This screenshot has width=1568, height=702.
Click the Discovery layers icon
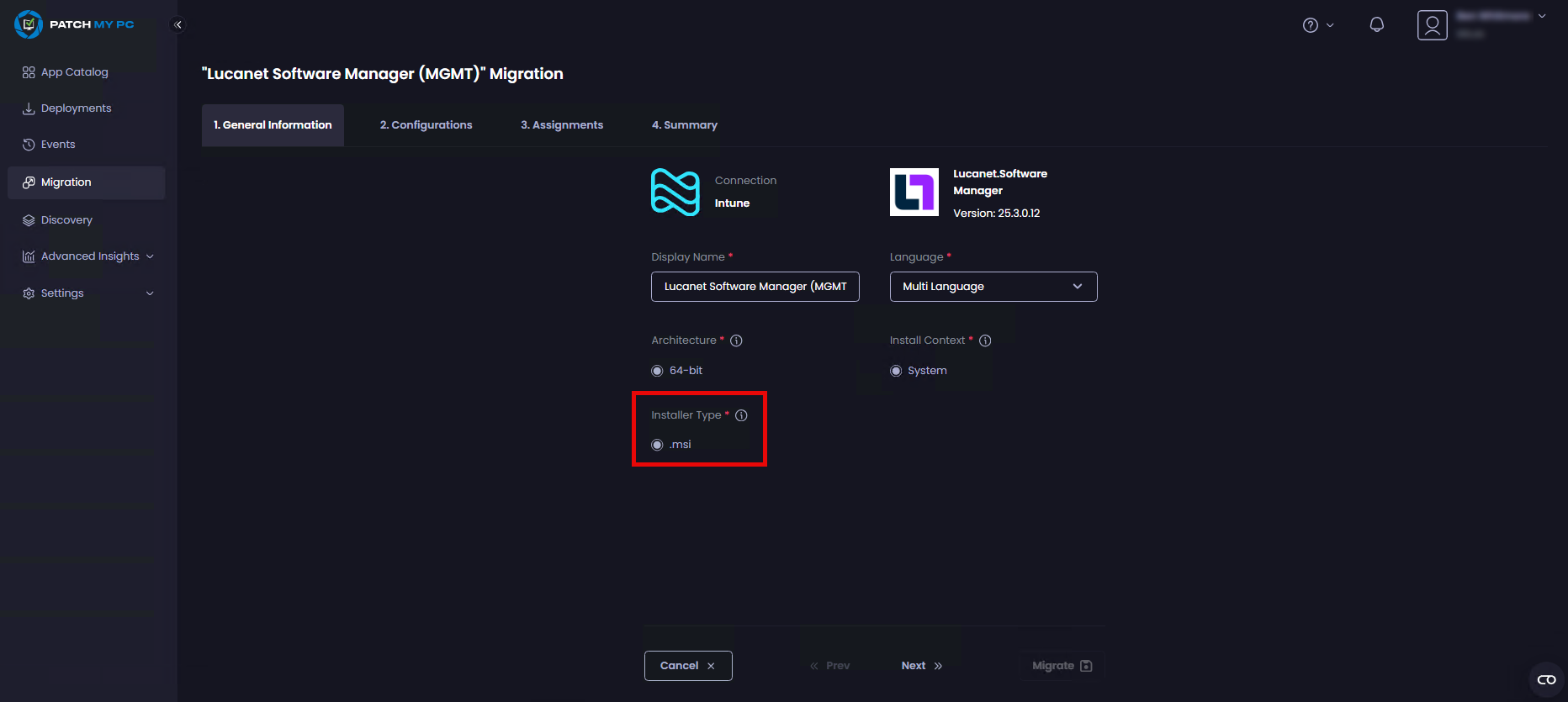tap(29, 220)
